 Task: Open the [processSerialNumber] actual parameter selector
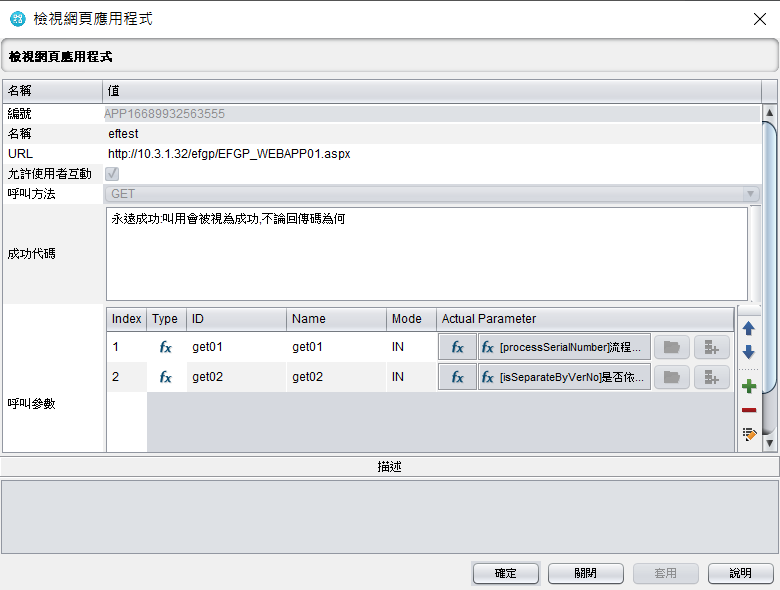pyautogui.click(x=564, y=347)
